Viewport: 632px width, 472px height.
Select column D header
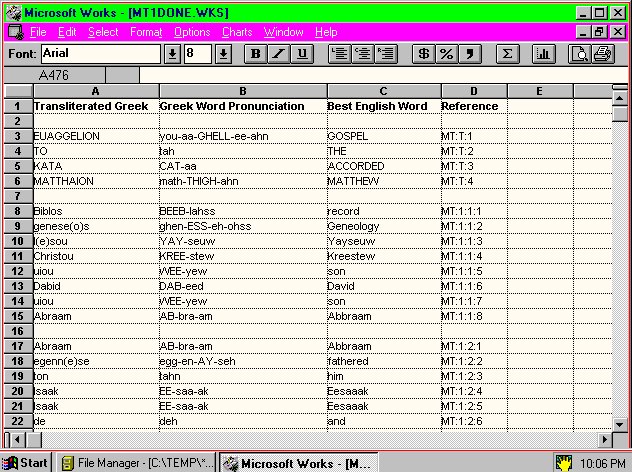click(474, 91)
